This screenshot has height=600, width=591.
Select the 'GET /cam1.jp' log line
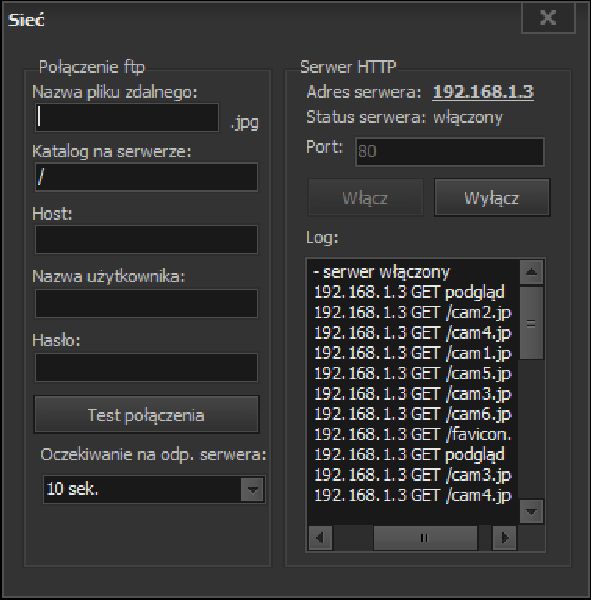[413, 353]
